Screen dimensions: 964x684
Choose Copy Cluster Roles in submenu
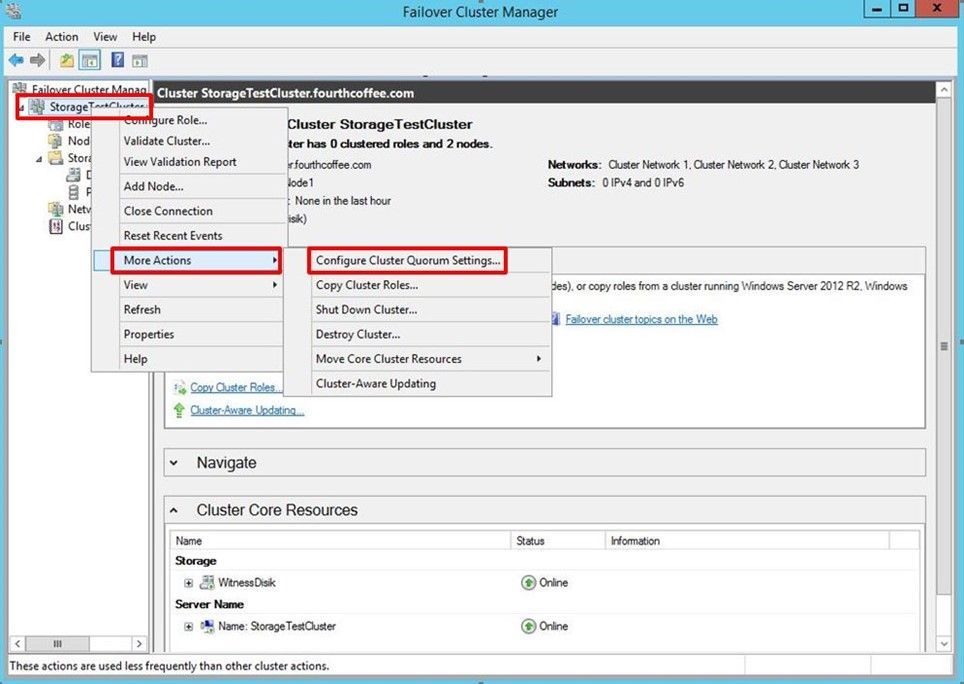click(x=367, y=285)
